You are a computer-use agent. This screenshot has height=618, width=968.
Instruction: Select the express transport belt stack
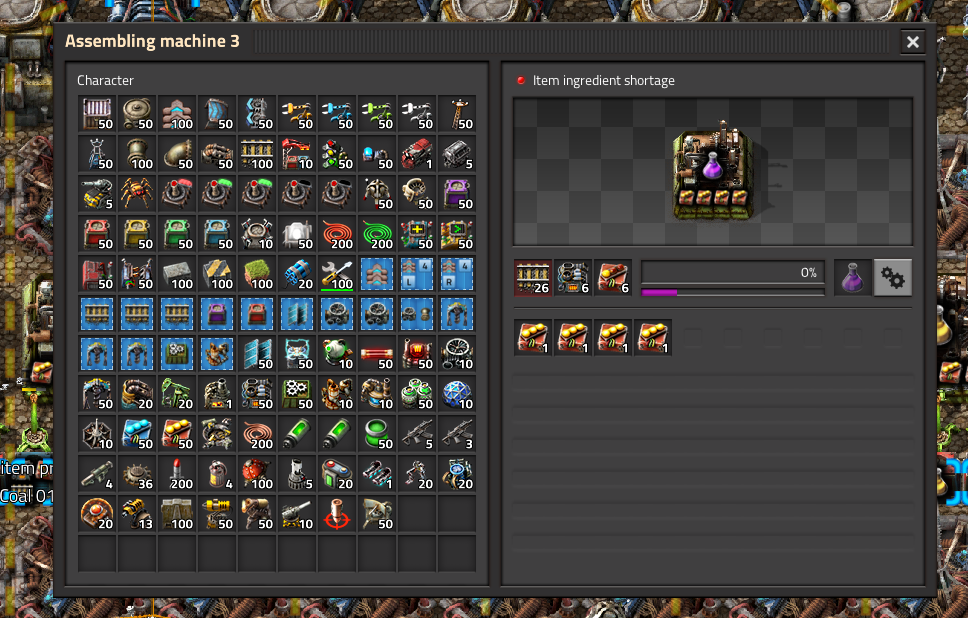coord(177,114)
